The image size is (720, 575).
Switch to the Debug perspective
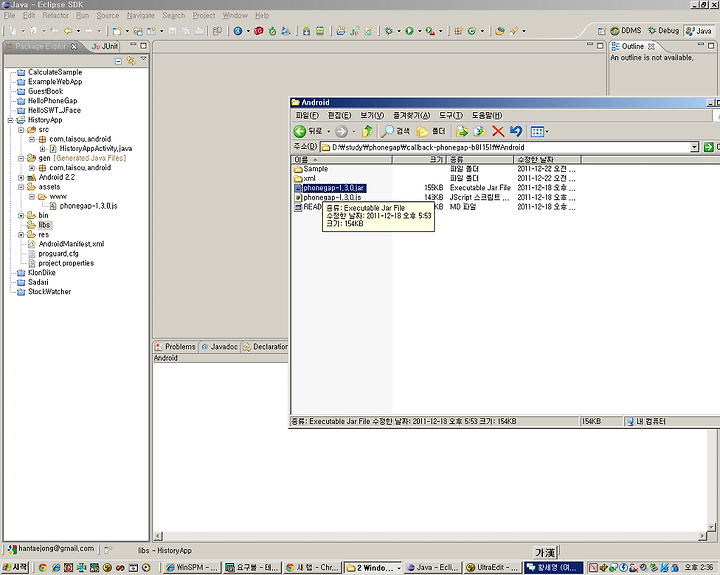pyautogui.click(x=663, y=31)
